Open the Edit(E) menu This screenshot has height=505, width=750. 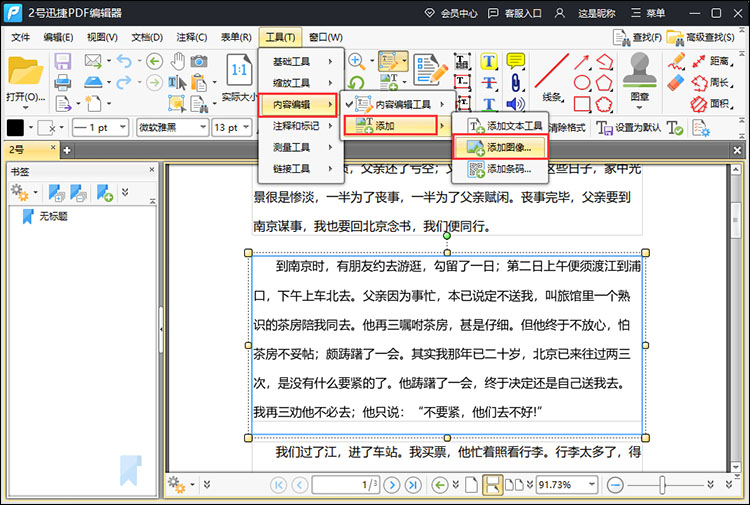click(x=58, y=37)
